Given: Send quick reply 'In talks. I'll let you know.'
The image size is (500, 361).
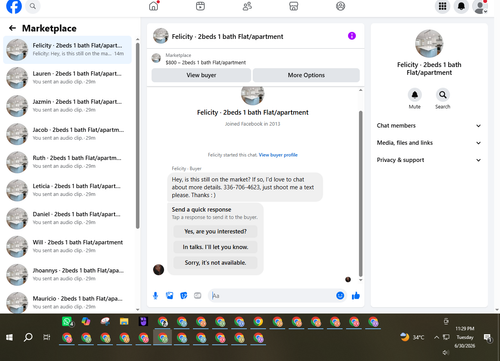Looking at the screenshot, I should point(215,247).
